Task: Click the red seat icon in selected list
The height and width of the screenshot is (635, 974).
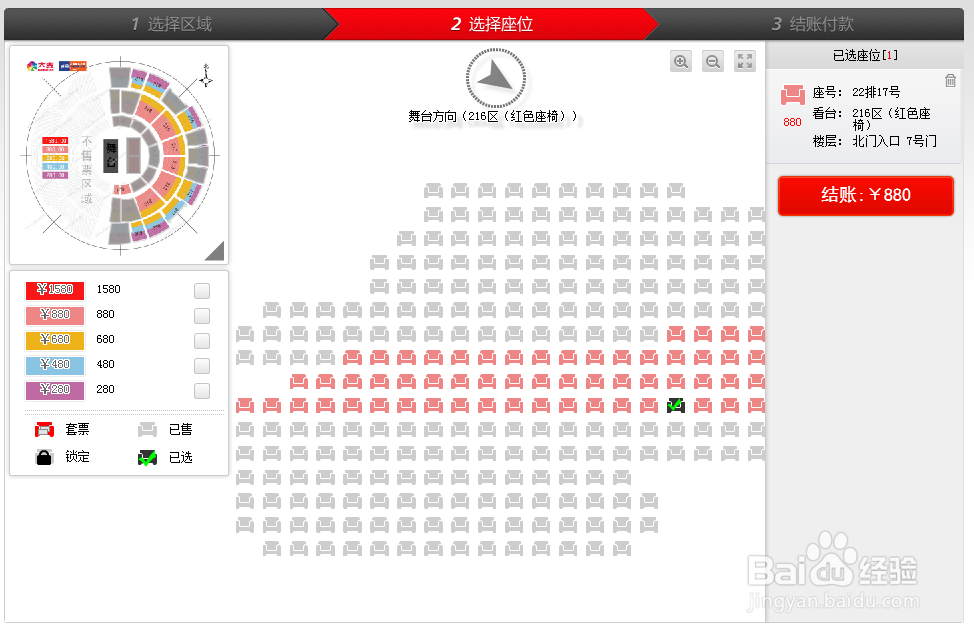Action: [793, 95]
